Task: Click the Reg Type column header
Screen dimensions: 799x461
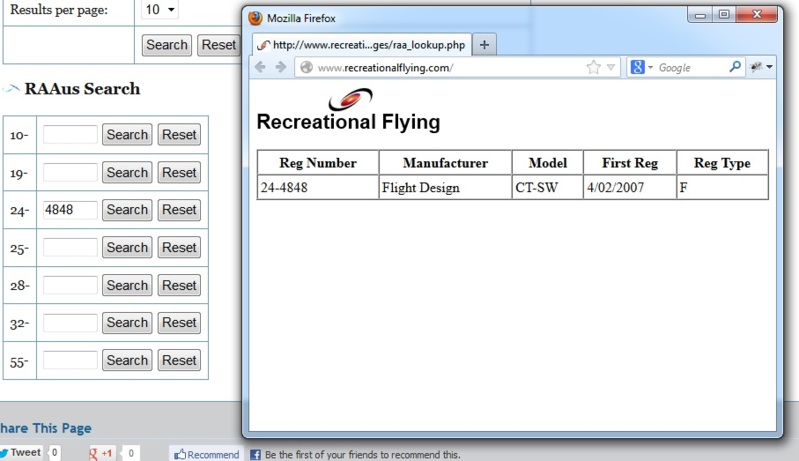Action: coord(722,163)
